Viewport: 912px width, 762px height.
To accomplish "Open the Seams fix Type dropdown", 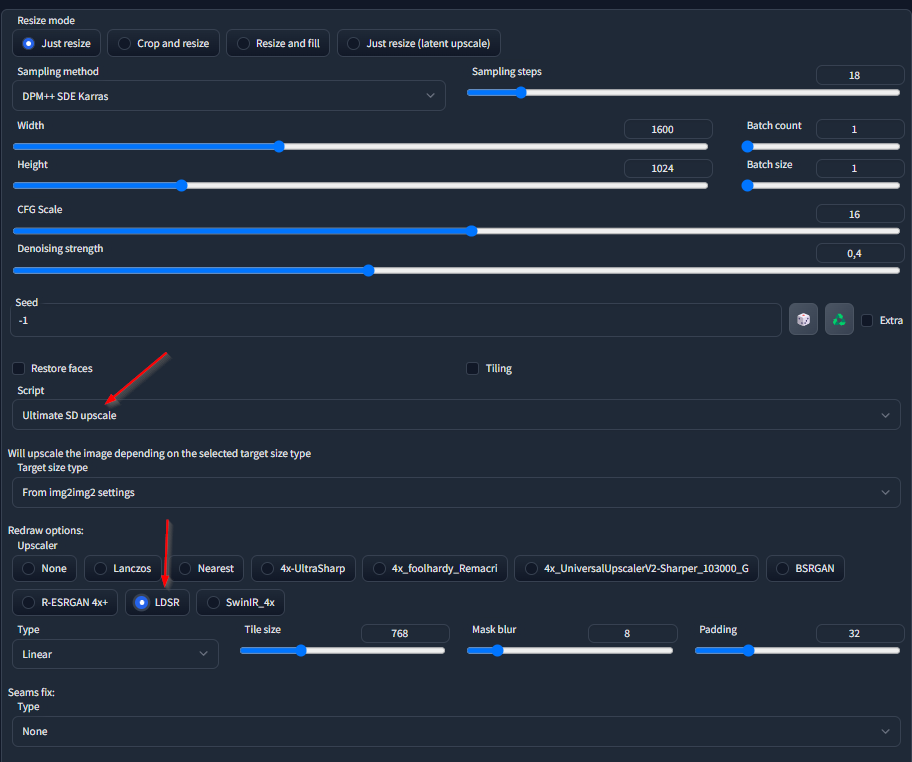I will pos(457,731).
